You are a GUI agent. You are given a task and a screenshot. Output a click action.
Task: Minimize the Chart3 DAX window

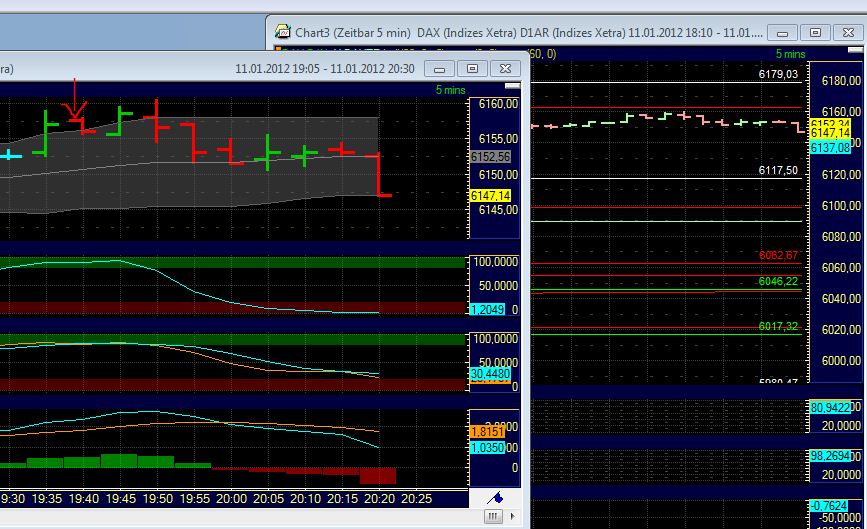(x=782, y=32)
